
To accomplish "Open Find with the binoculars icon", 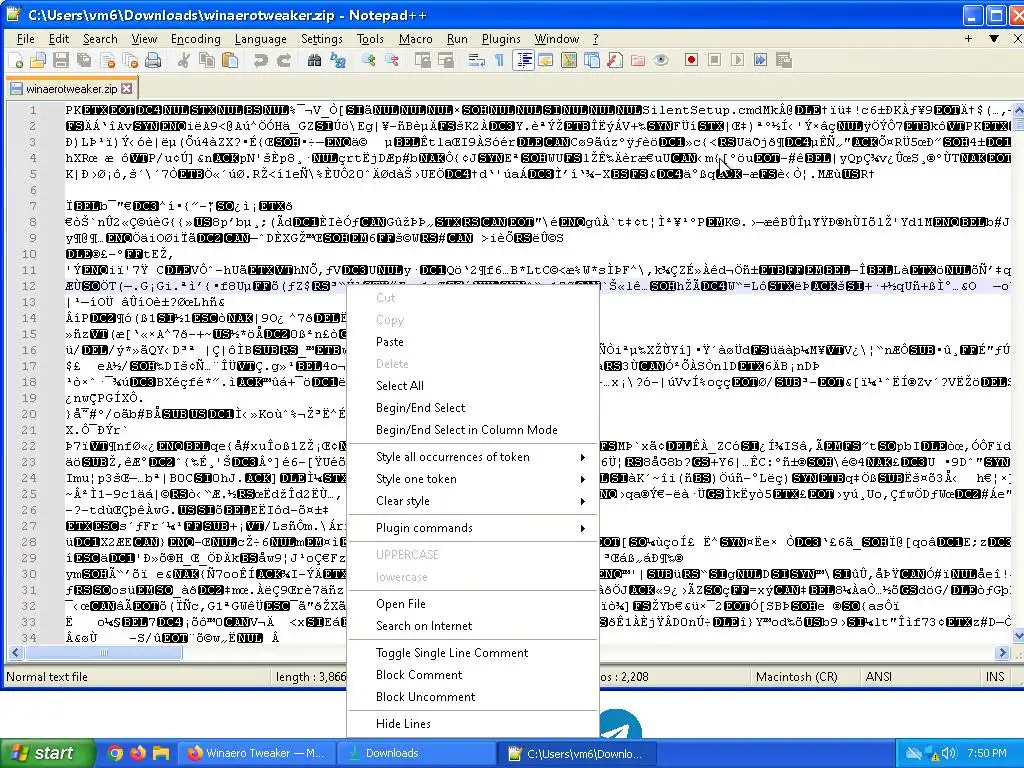I will pyautogui.click(x=314, y=61).
